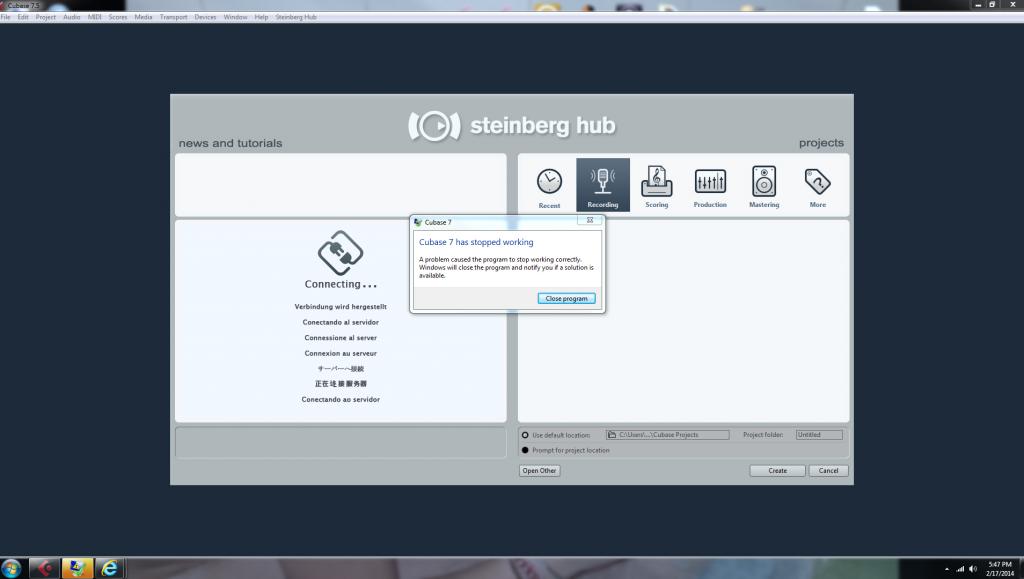Click the highlighted error report taskbar icon

(77, 568)
